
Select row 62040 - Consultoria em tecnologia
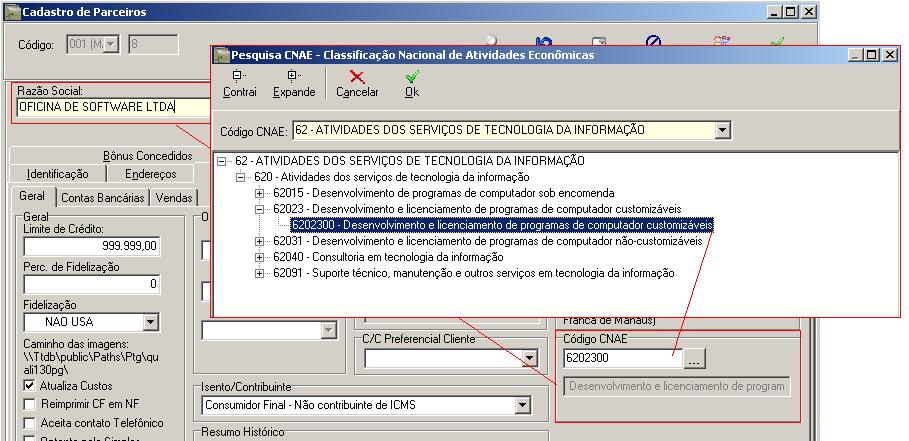point(388,257)
